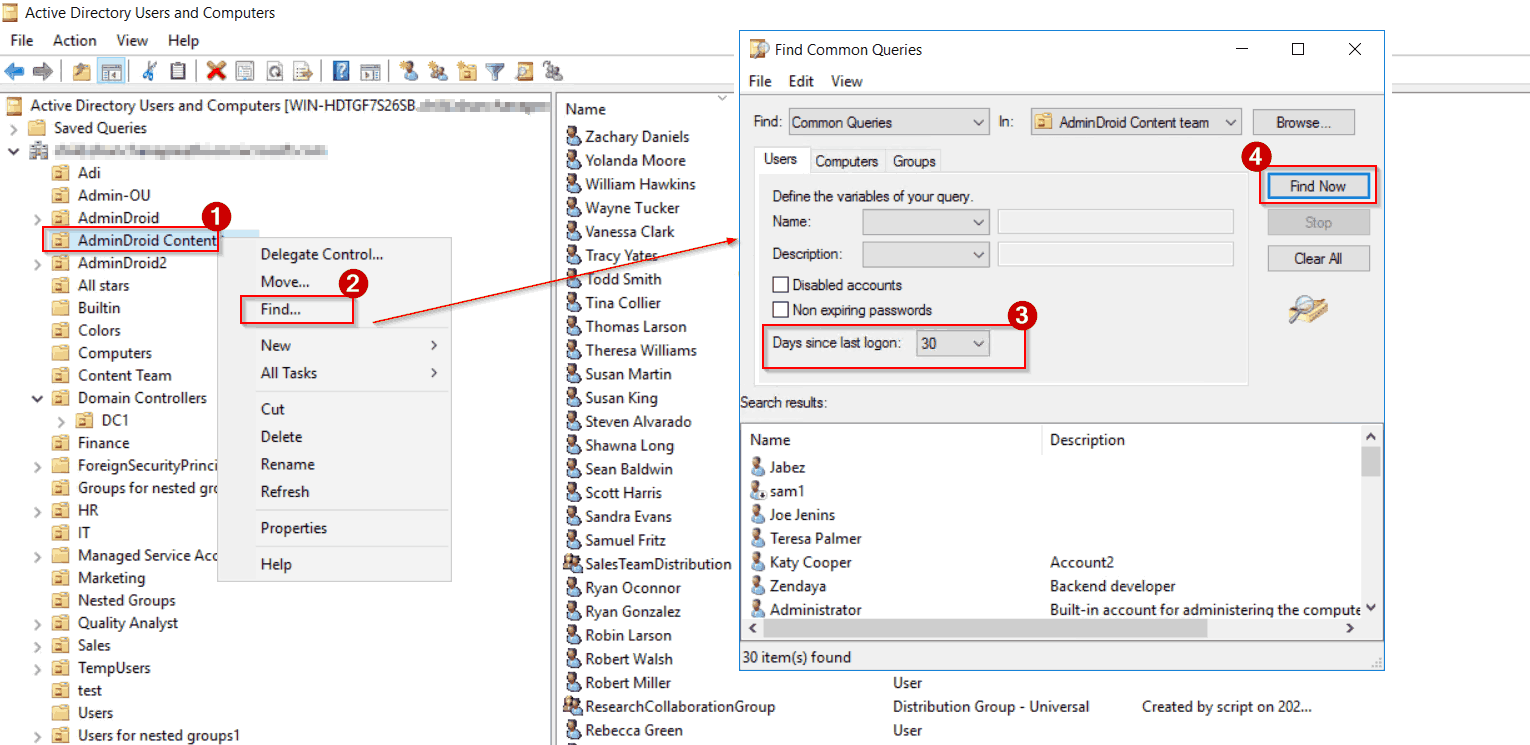Click the back navigation arrow icon
The height and width of the screenshot is (745, 1530).
pos(15,70)
